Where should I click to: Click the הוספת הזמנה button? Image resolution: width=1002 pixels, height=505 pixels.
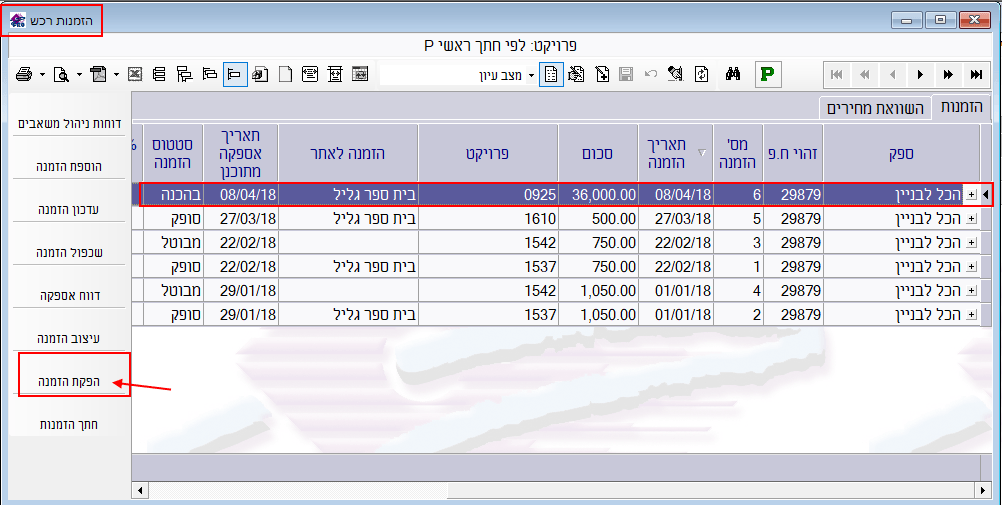[x=67, y=167]
